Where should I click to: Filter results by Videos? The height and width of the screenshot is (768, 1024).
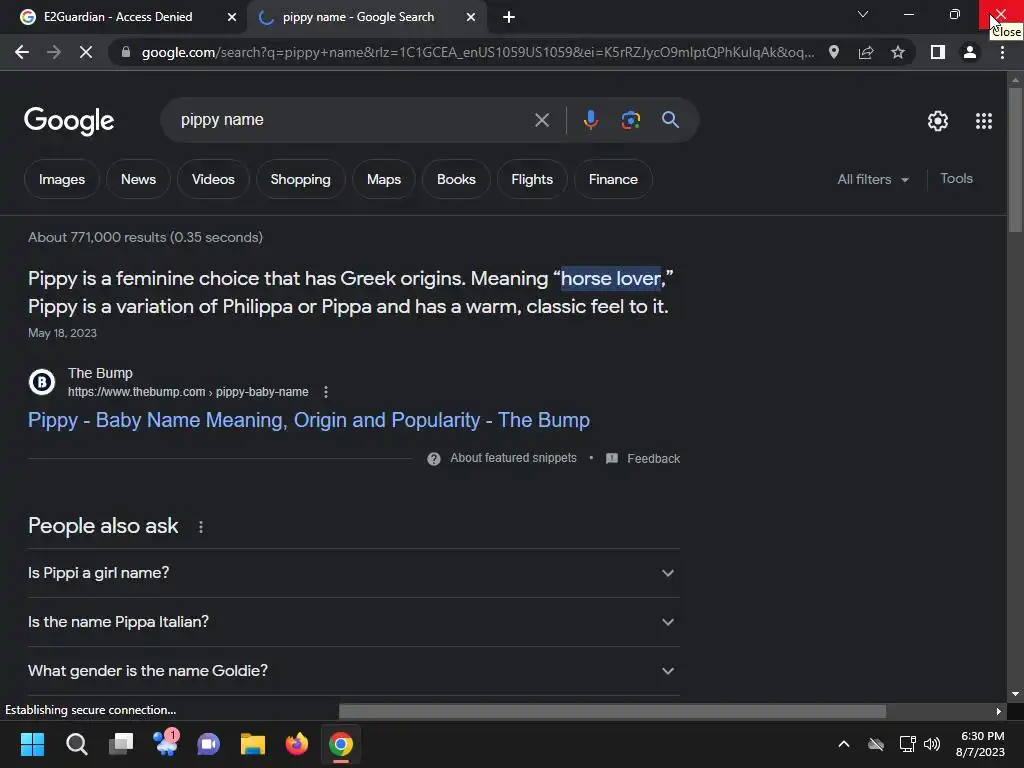coord(213,180)
